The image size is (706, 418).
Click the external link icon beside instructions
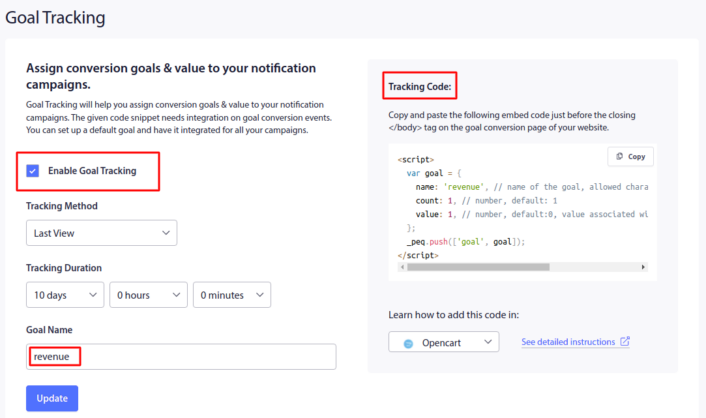click(625, 341)
